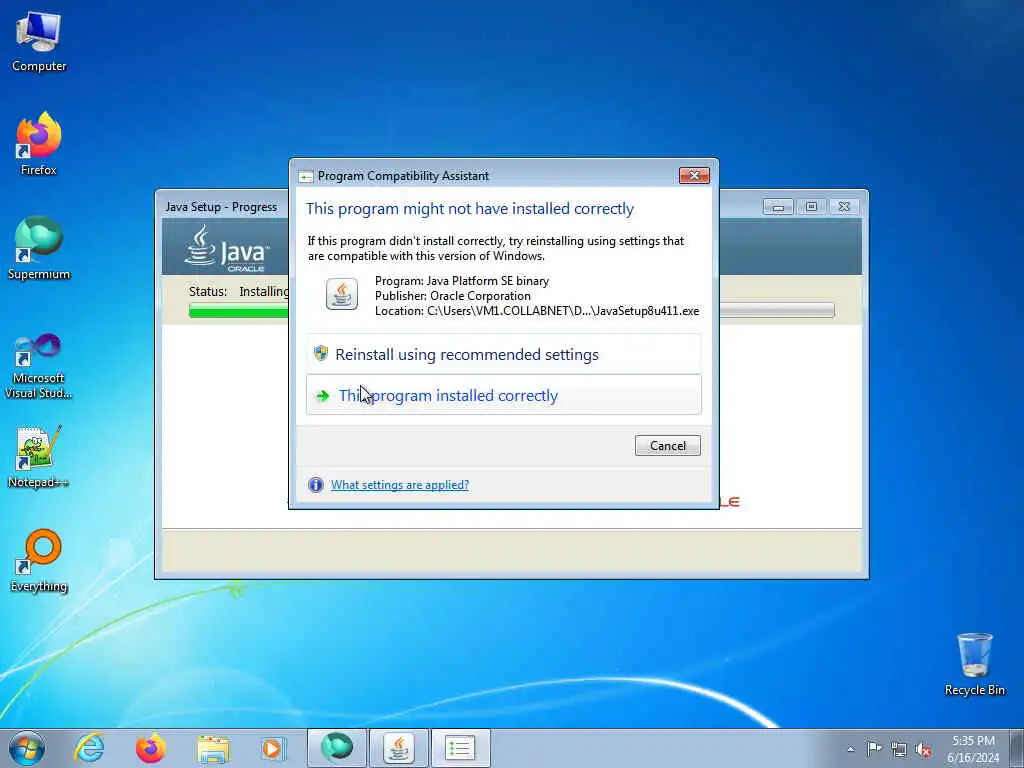
Task: Select the Recycle Bin icon
Action: [x=974, y=664]
